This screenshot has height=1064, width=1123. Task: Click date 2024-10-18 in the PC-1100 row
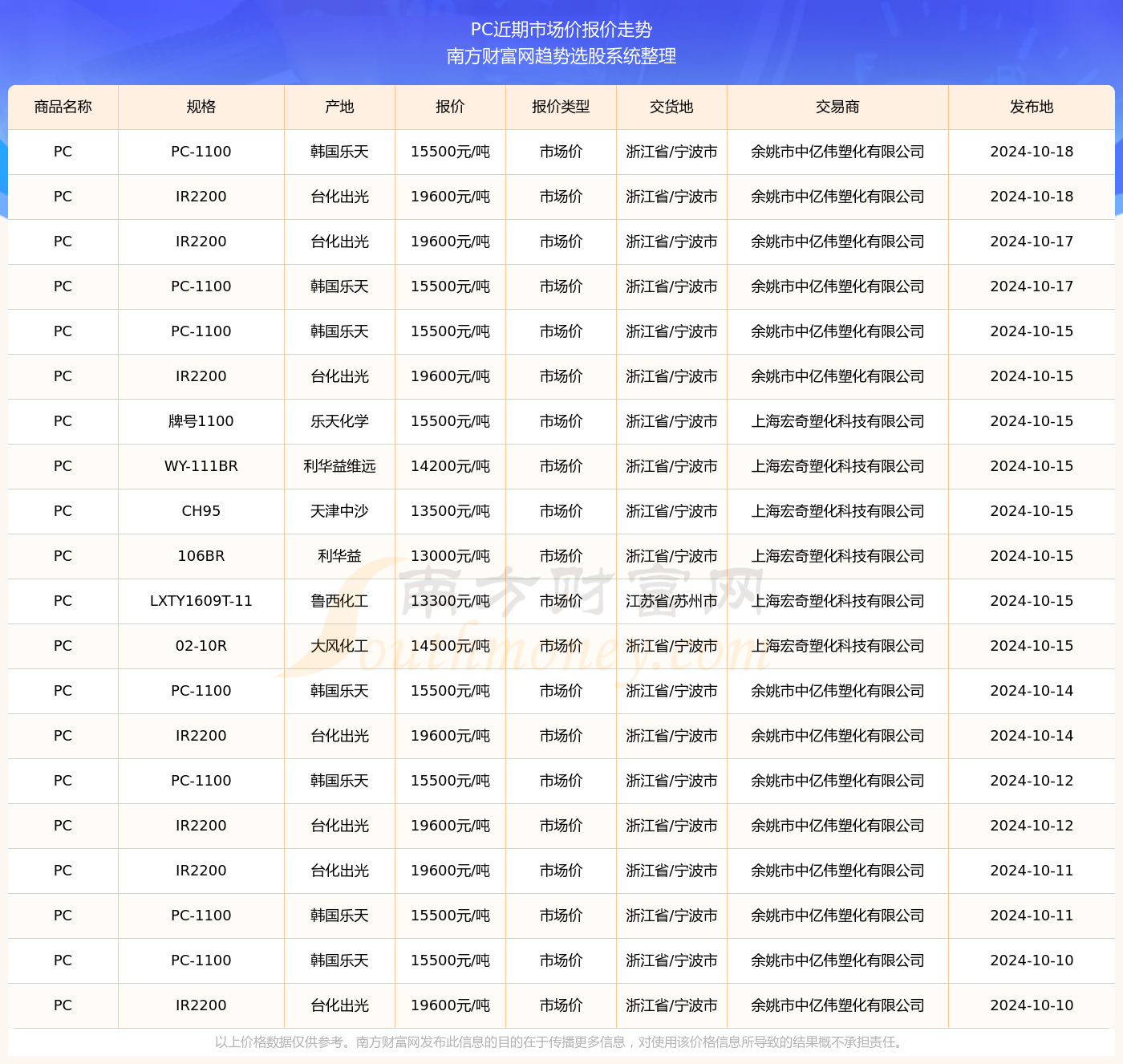pos(1032,152)
